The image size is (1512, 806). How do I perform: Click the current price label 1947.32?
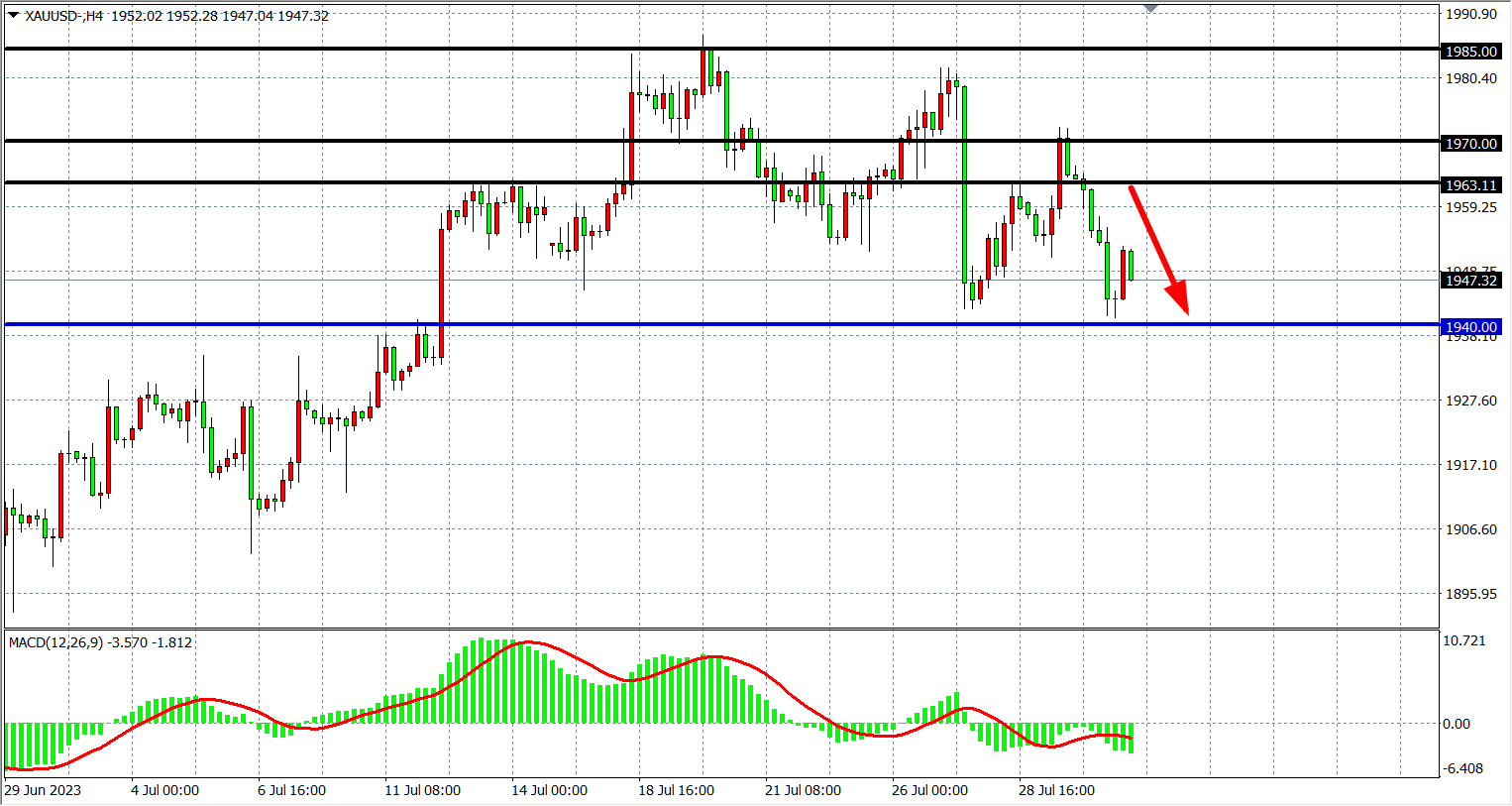(x=1470, y=281)
